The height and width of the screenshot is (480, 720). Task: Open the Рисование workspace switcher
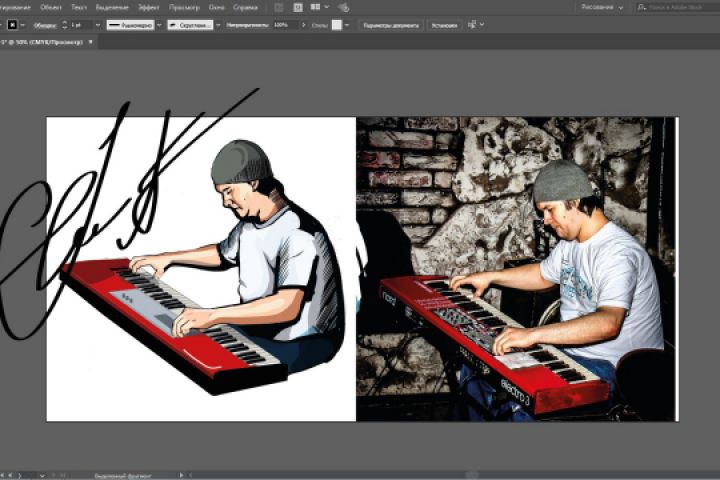point(602,7)
